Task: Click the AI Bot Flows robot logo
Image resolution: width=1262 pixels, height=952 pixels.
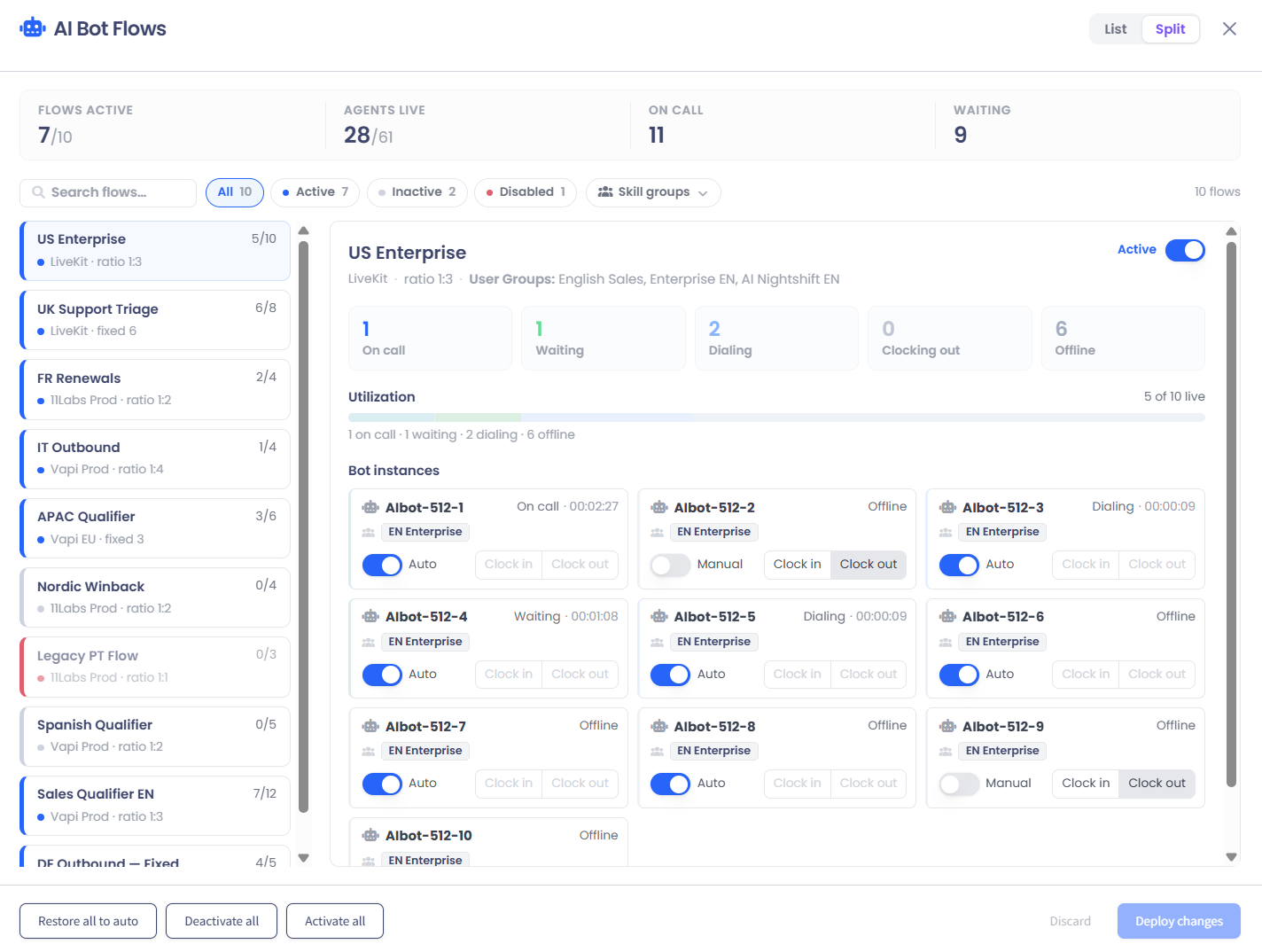Action: click(x=33, y=28)
